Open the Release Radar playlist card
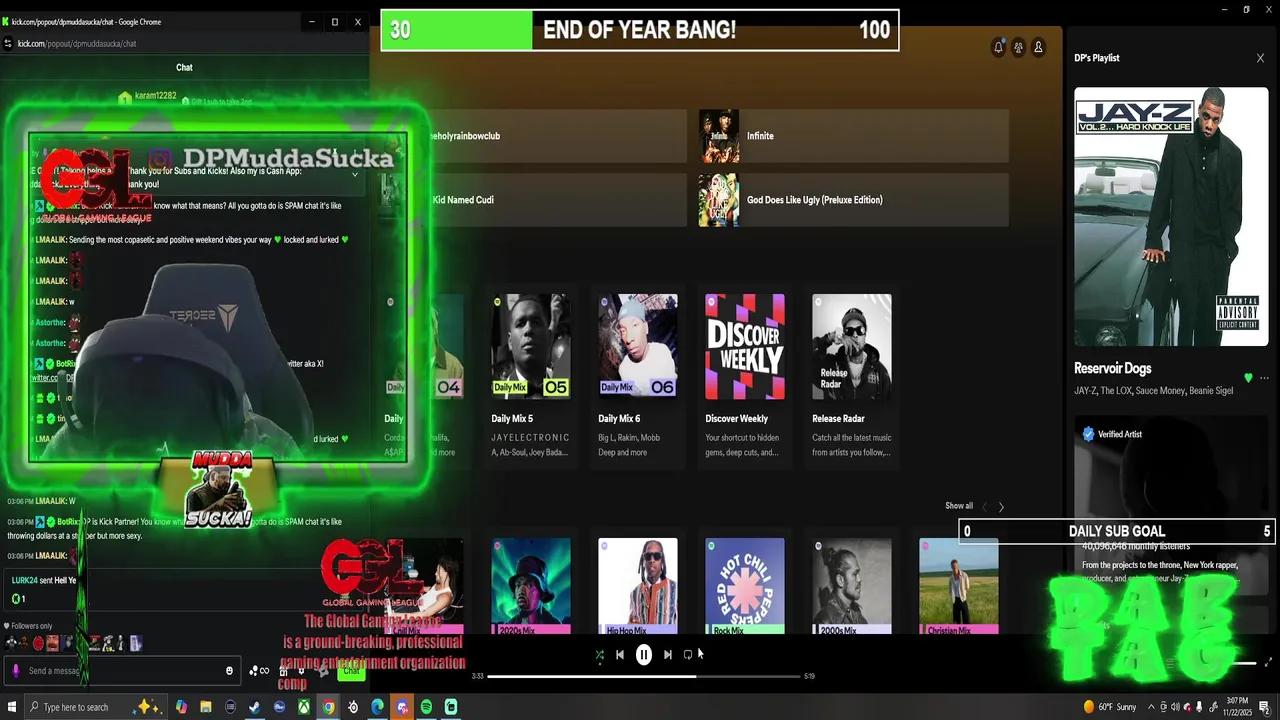The width and height of the screenshot is (1280, 720). (852, 377)
